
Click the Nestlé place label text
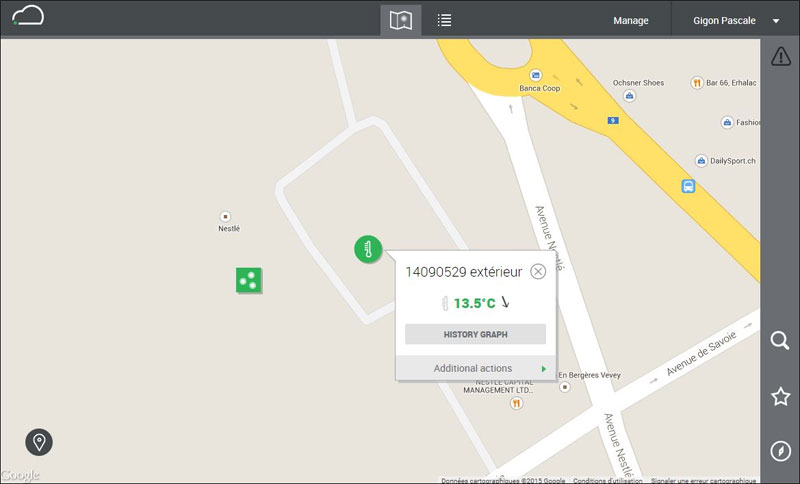coord(229,228)
